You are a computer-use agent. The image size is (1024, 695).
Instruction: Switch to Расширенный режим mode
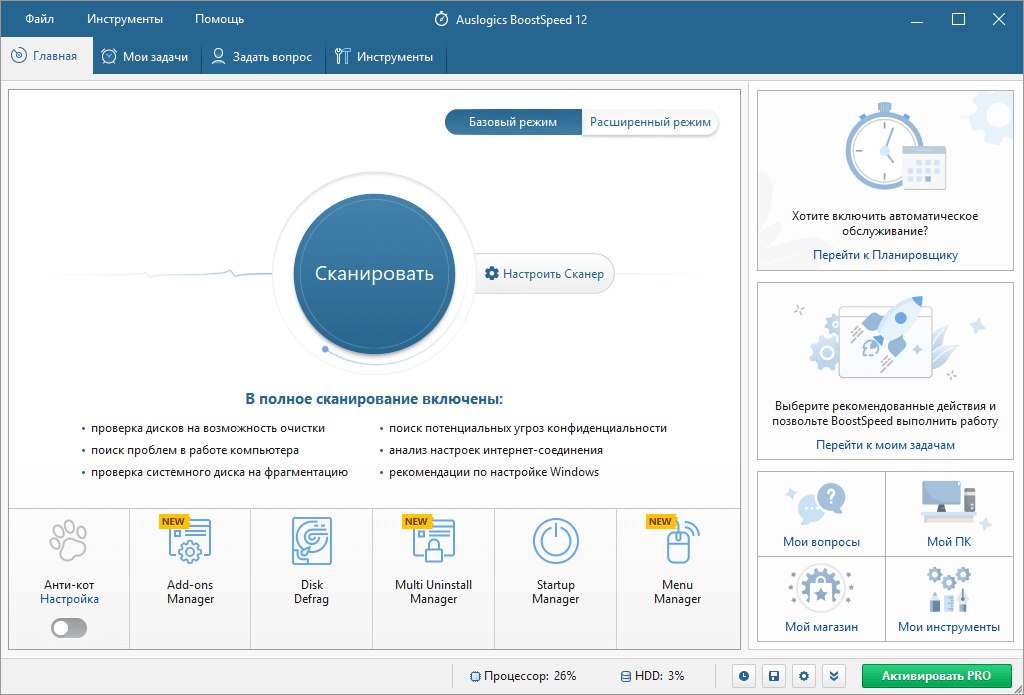(650, 122)
